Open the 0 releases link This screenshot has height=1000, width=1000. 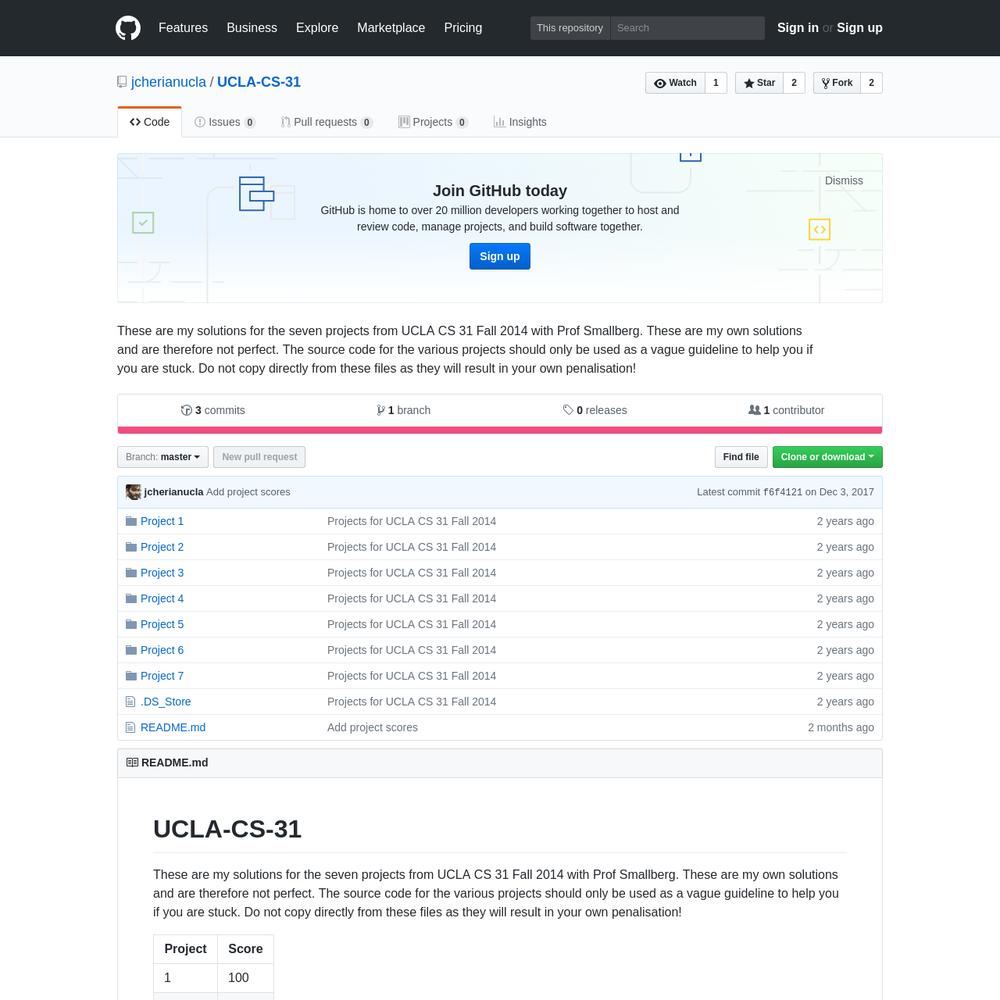point(595,410)
